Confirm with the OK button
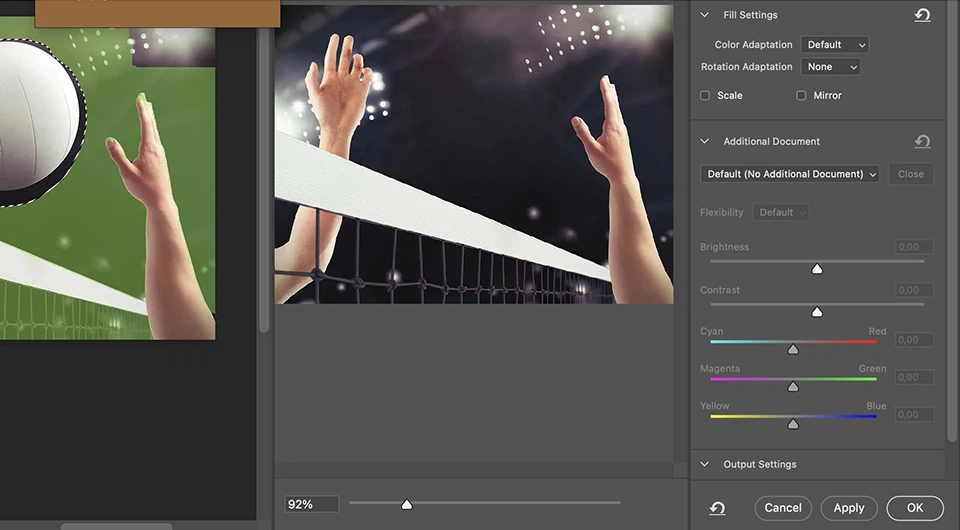This screenshot has width=960, height=530. pyautogui.click(x=915, y=508)
